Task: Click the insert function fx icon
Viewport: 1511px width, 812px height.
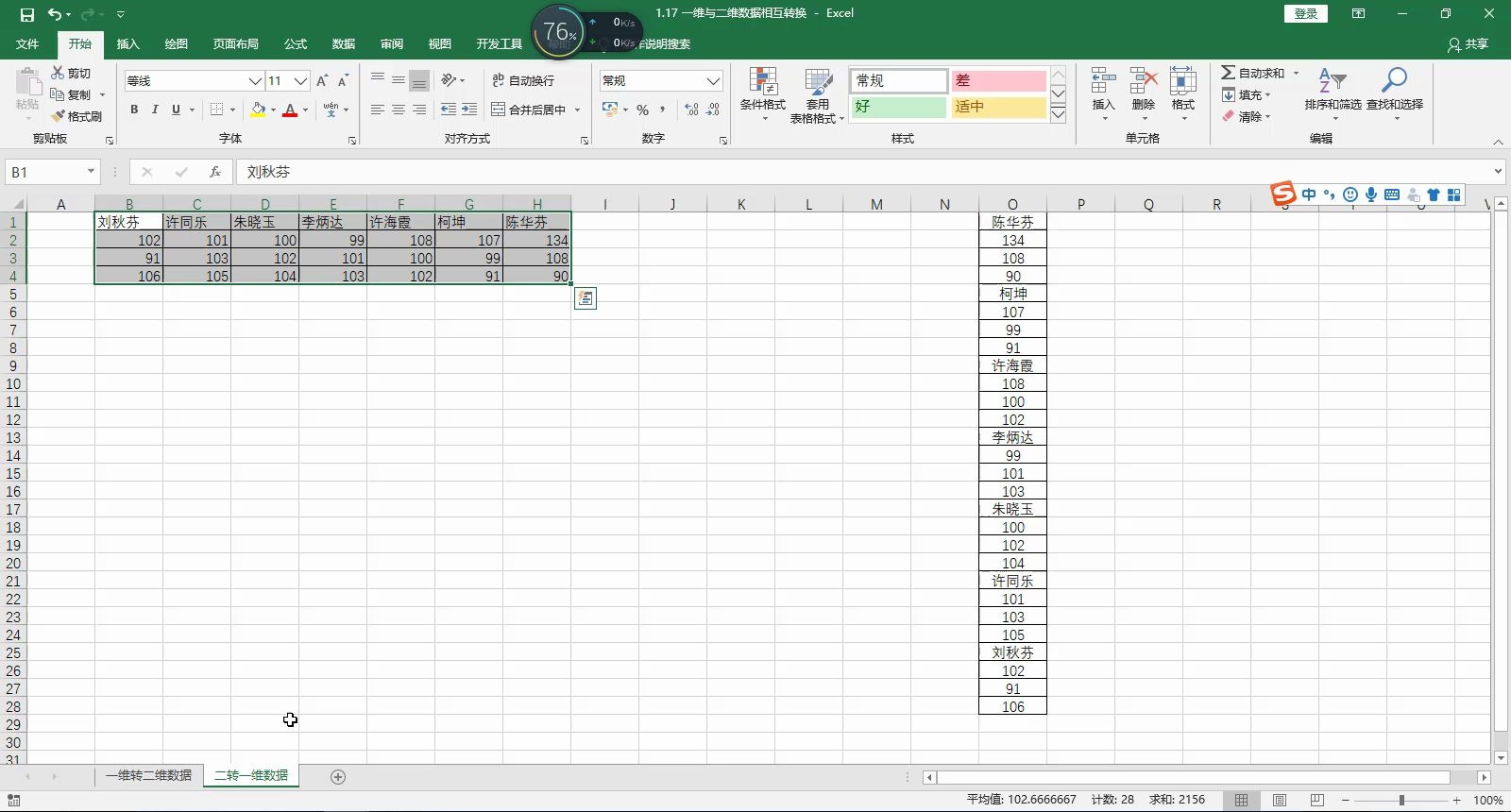Action: pyautogui.click(x=215, y=172)
